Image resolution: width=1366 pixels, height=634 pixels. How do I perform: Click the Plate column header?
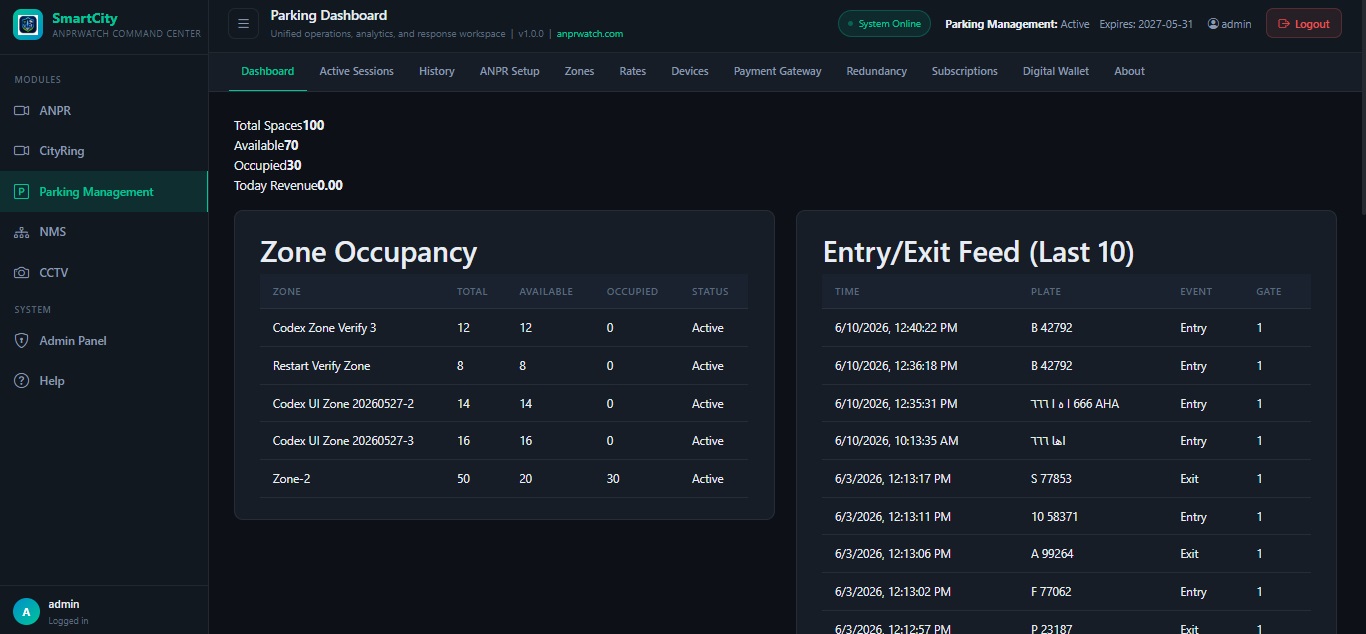[1046, 292]
